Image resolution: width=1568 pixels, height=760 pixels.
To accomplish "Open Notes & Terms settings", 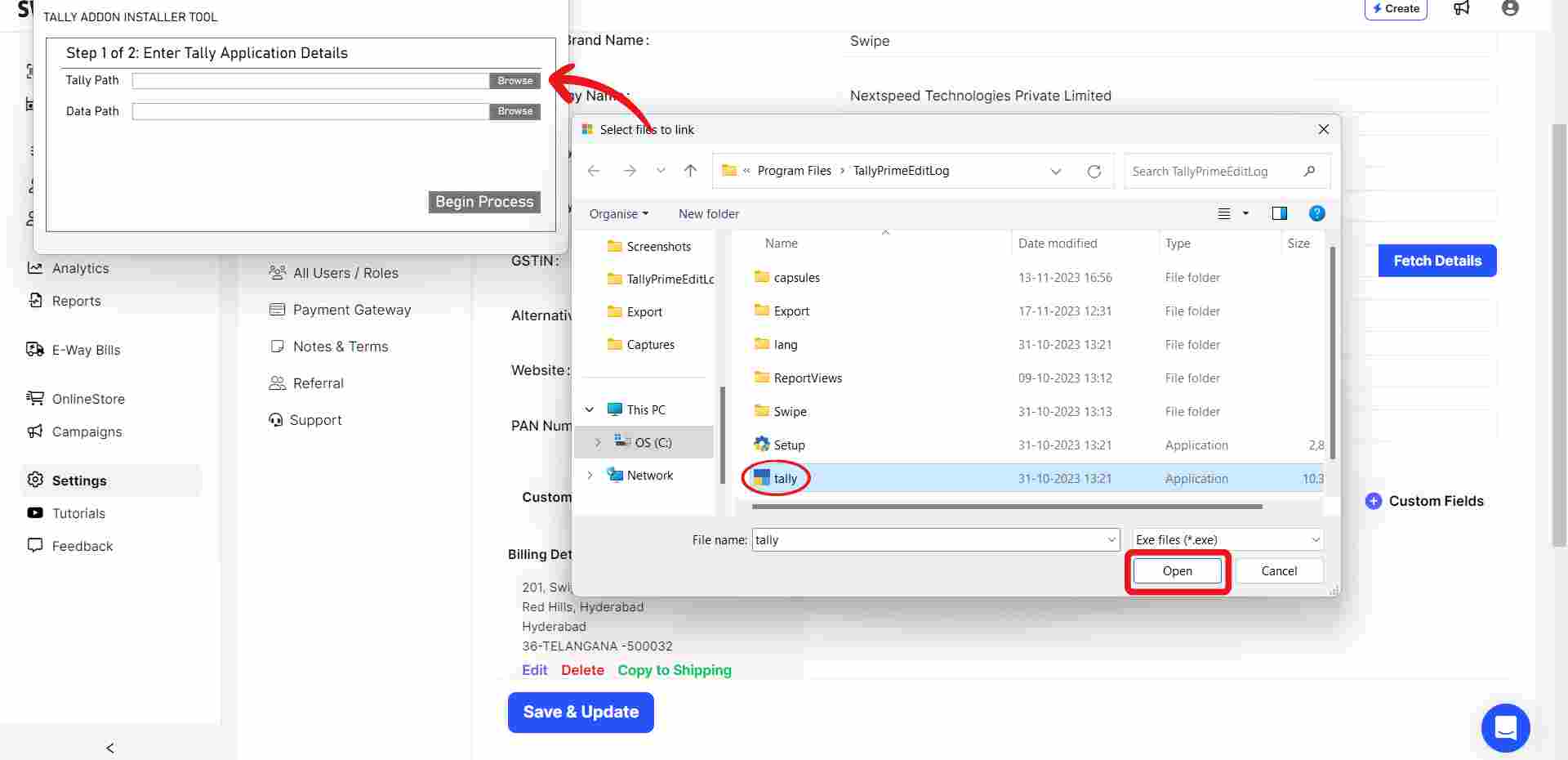I will [341, 346].
